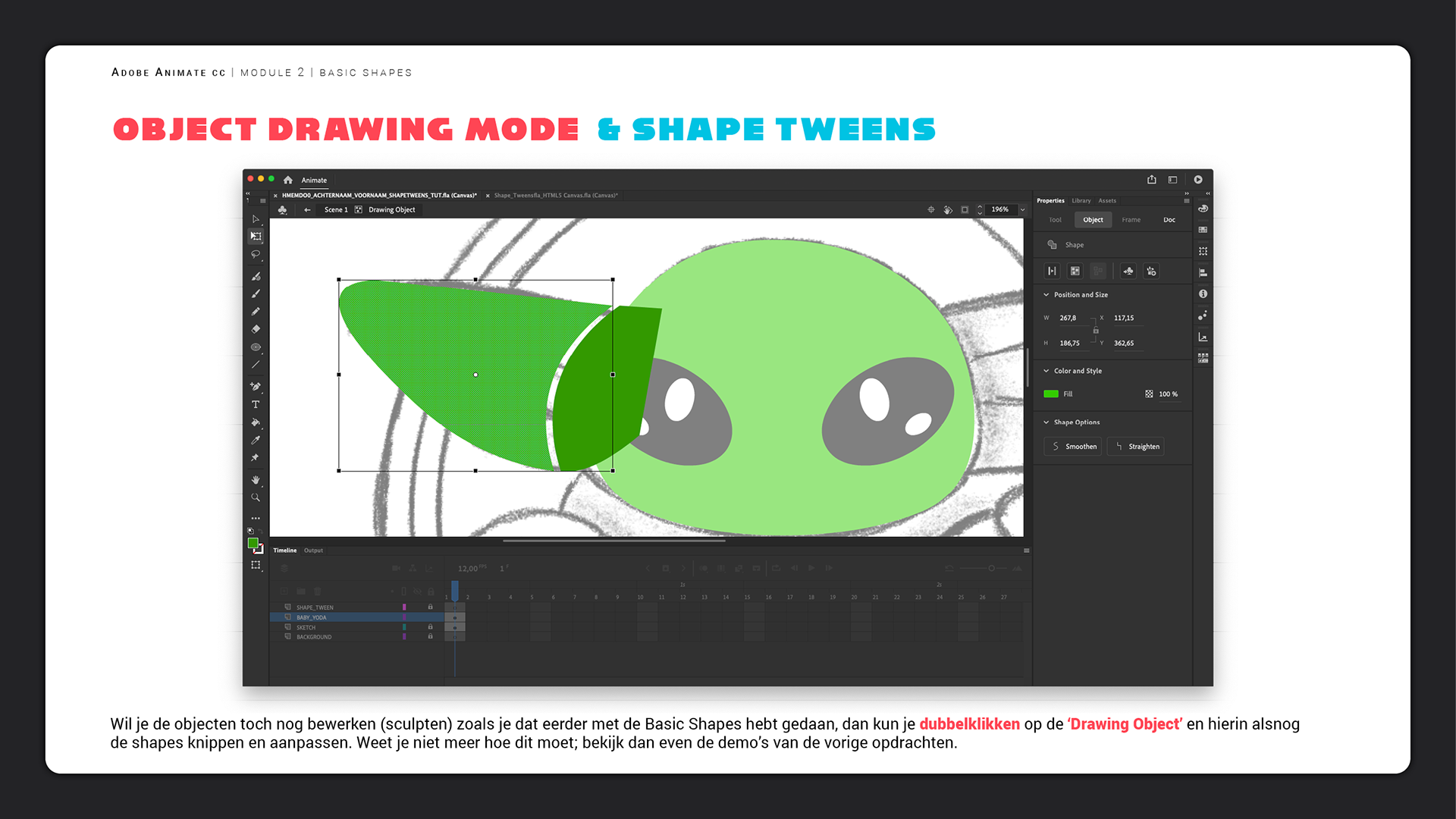
Task: Select the Eyedropper tool
Action: 256,441
